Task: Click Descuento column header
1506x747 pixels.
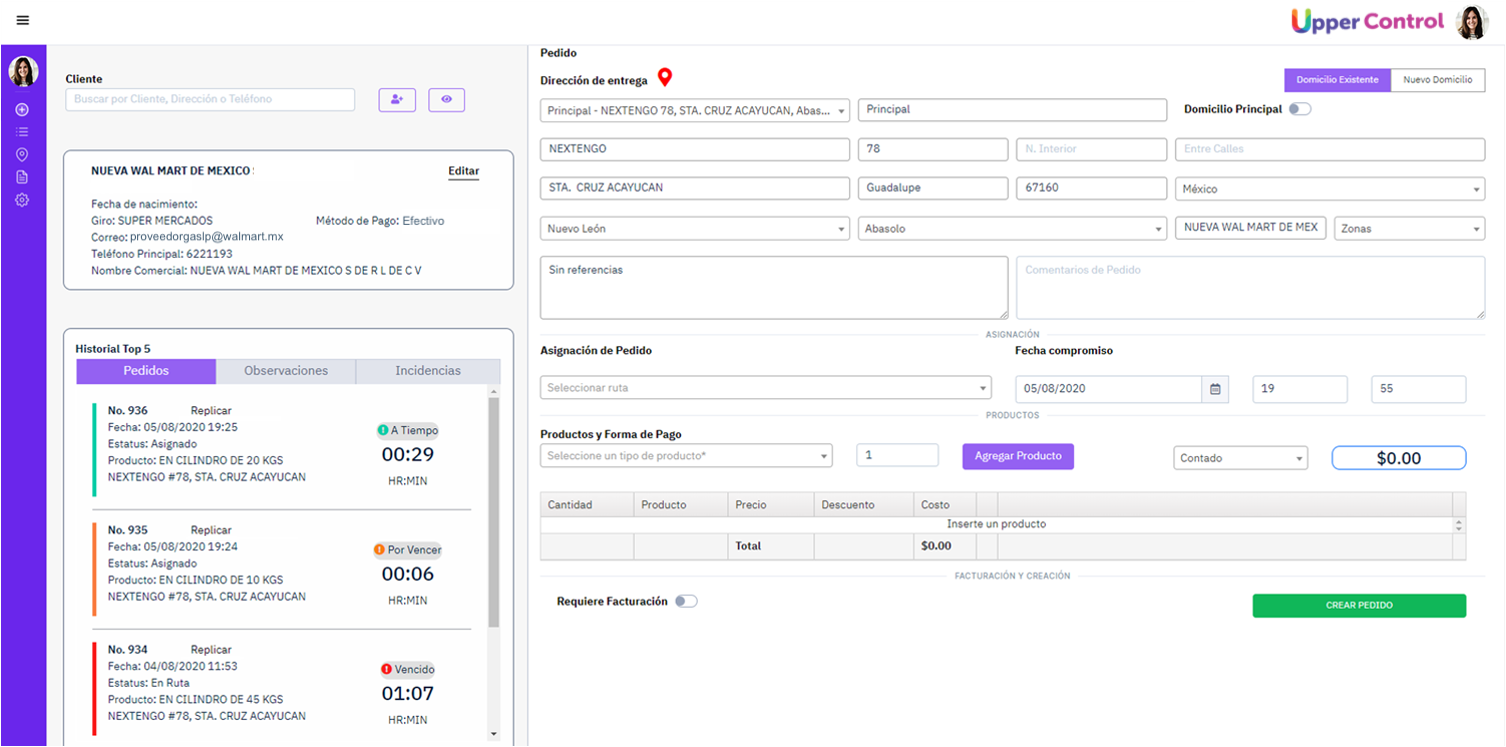Action: (864, 505)
